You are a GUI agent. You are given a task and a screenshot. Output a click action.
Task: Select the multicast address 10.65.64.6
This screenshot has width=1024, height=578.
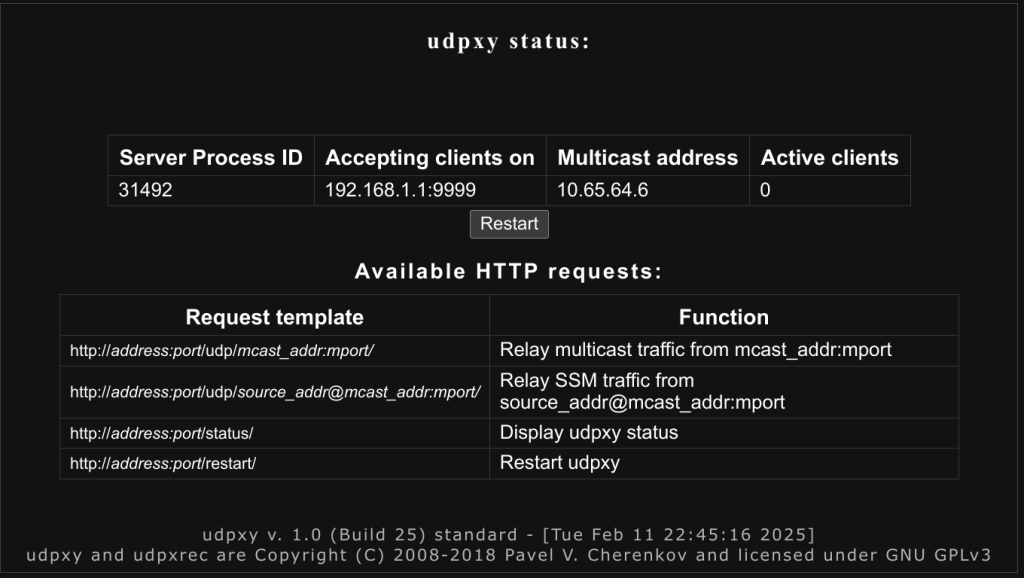602,190
